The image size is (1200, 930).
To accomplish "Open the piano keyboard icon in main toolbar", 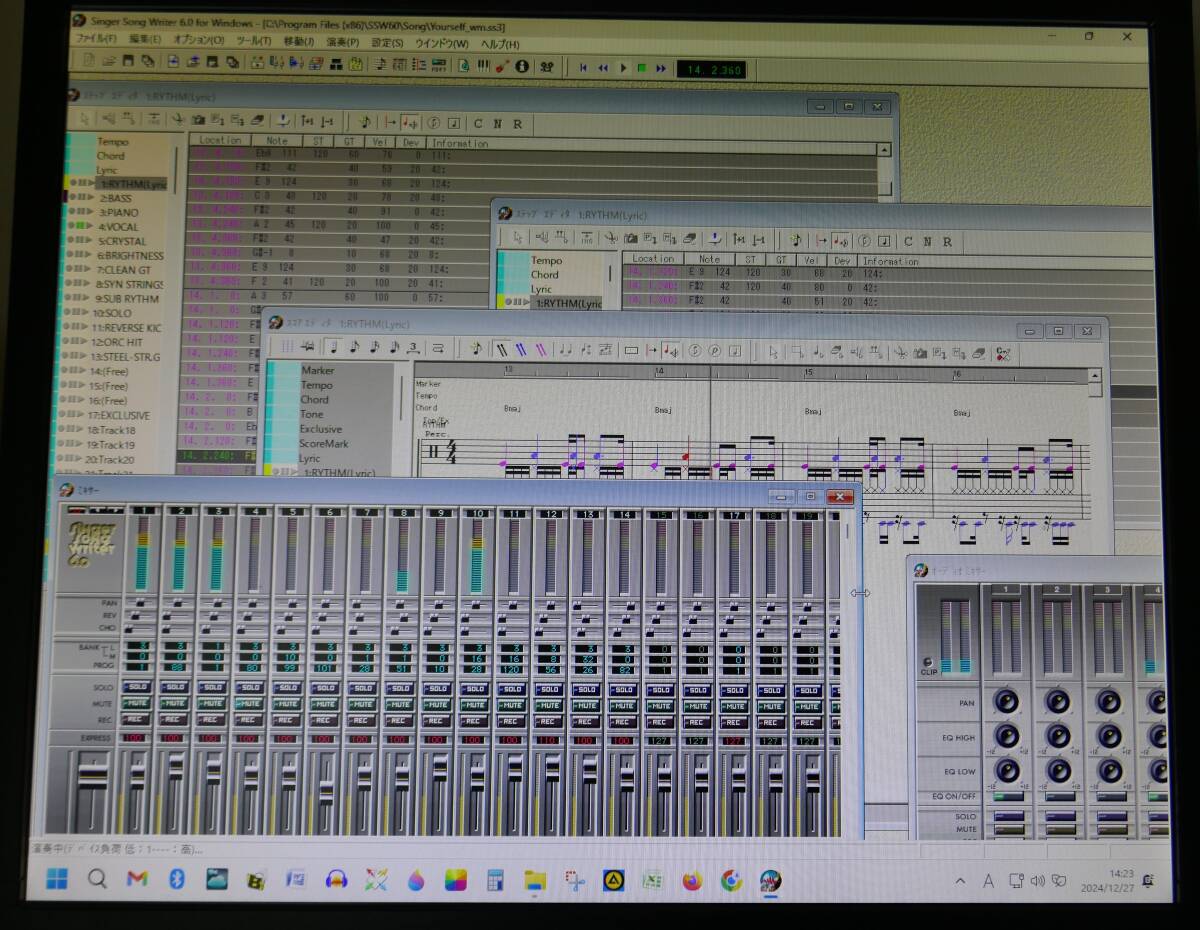I will (483, 66).
